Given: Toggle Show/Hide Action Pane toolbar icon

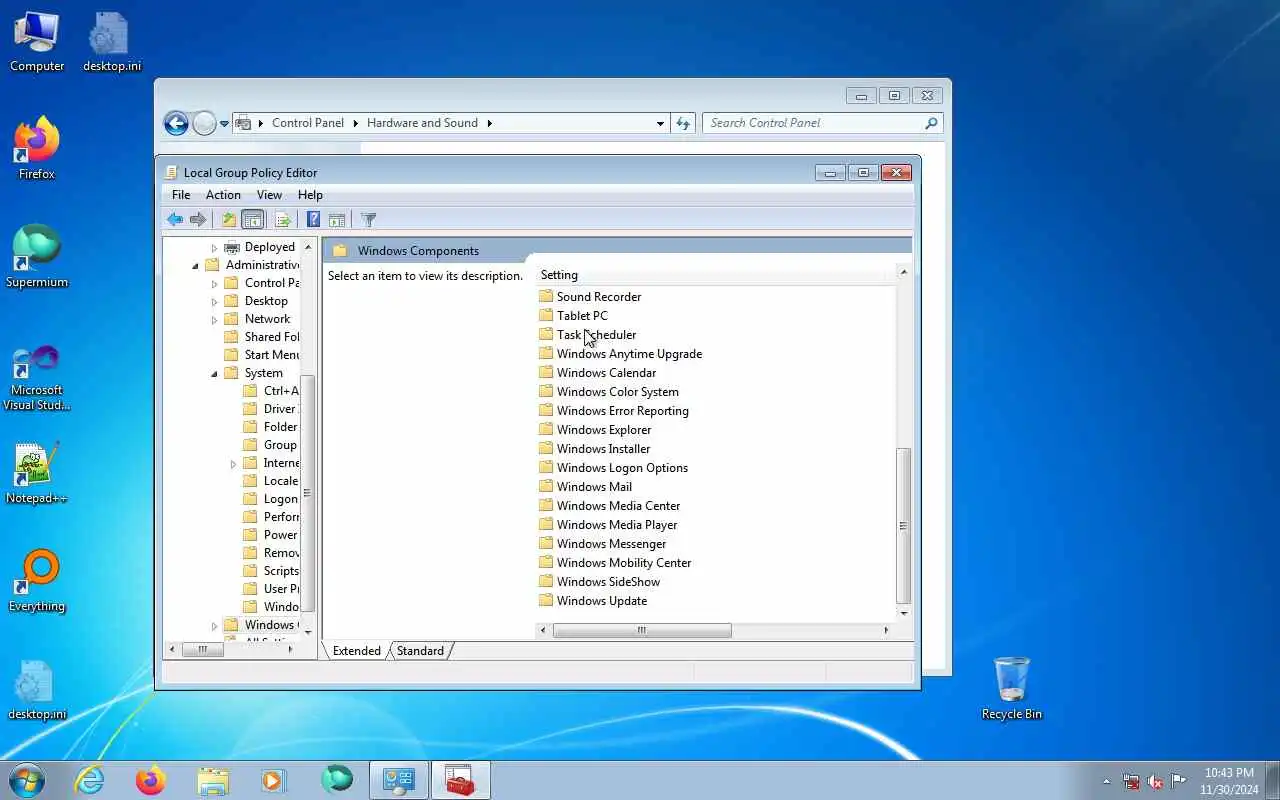Looking at the screenshot, I should point(337,220).
